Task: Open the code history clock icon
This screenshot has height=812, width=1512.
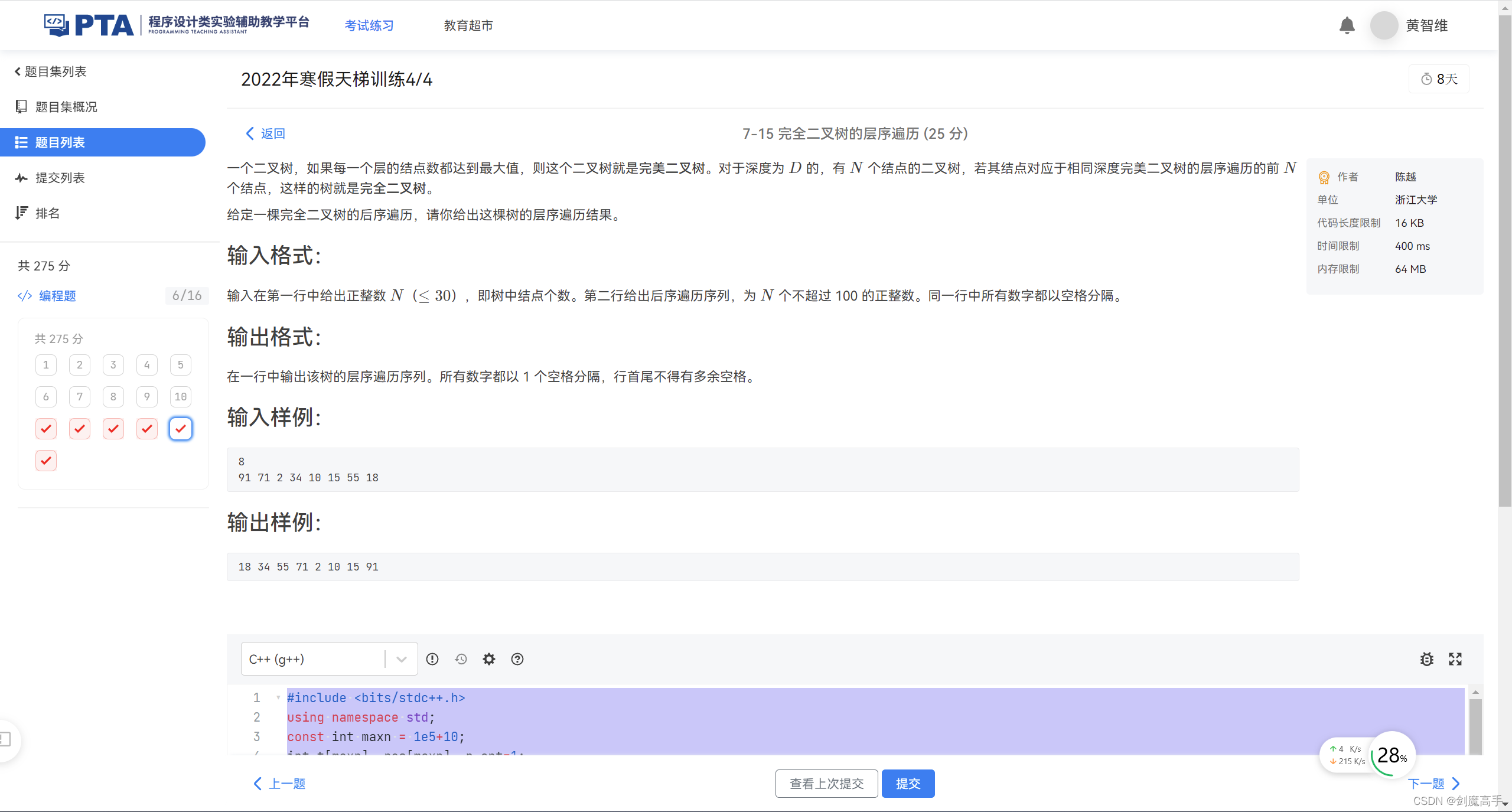Action: (461, 659)
